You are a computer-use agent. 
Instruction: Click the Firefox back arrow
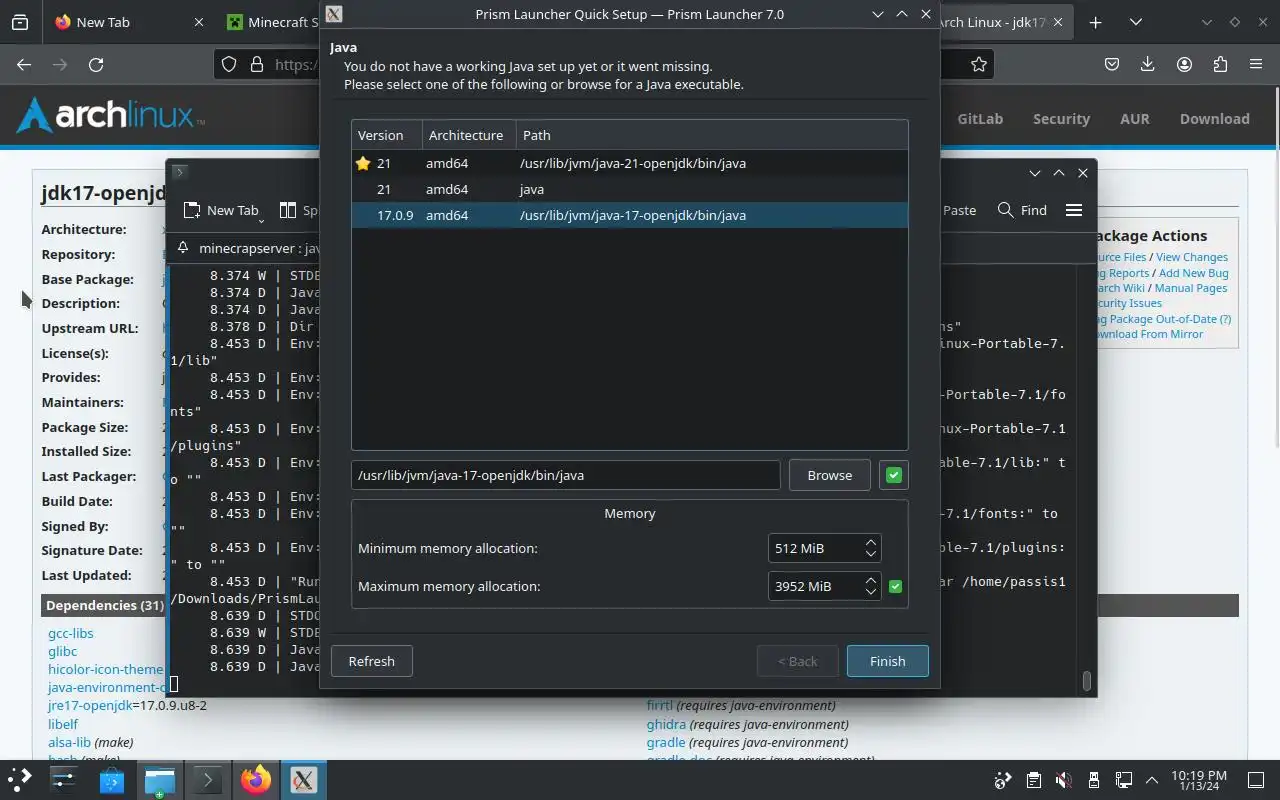(24, 64)
